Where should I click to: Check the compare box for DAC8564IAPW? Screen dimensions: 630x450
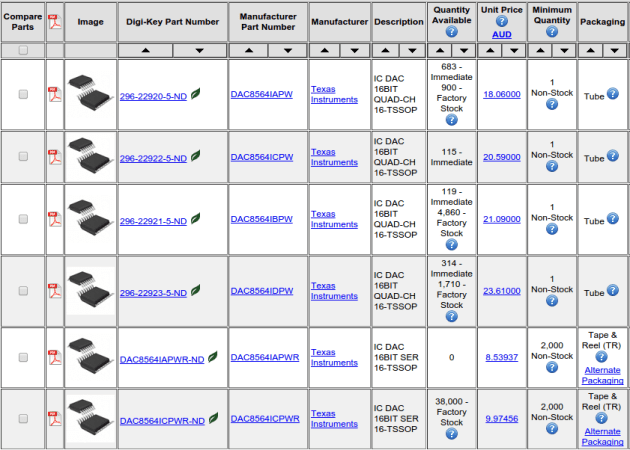pyautogui.click(x=23, y=94)
